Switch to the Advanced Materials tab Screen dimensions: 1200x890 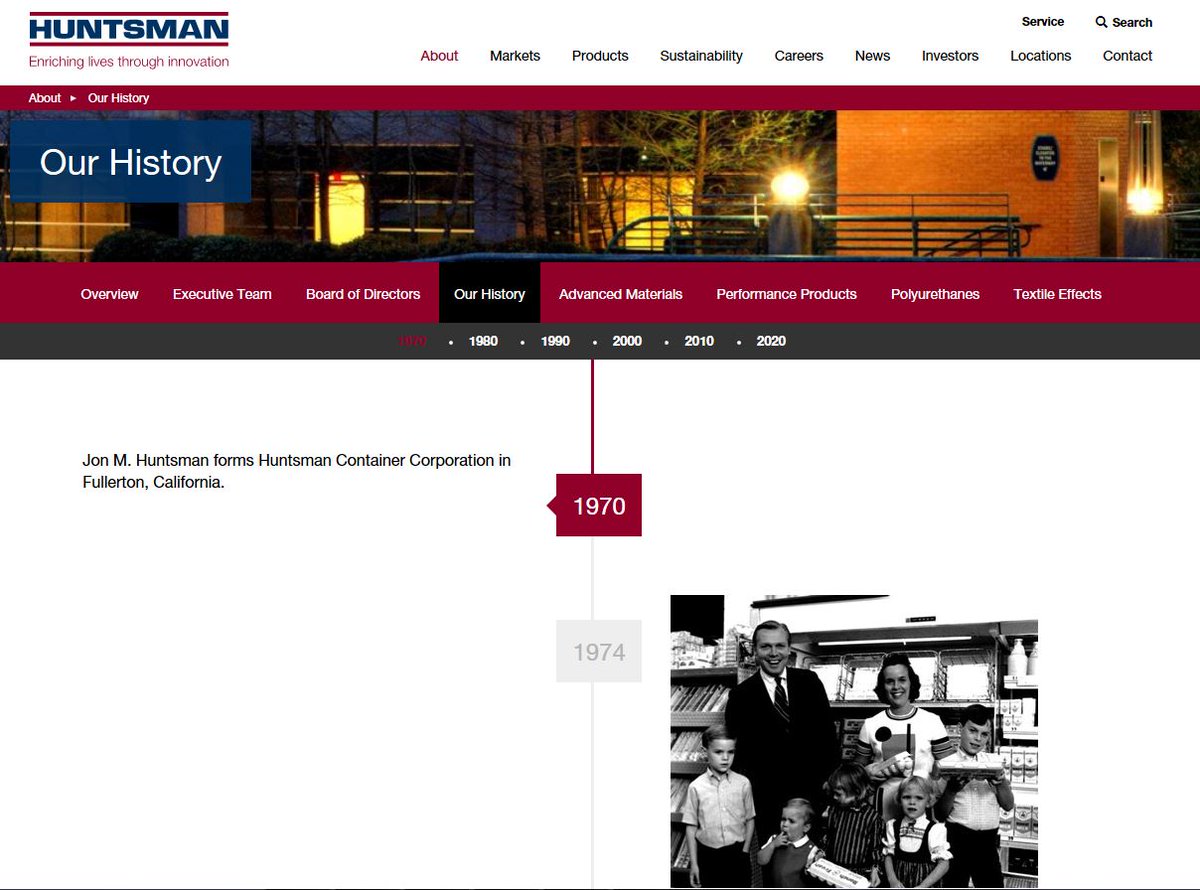[621, 294]
